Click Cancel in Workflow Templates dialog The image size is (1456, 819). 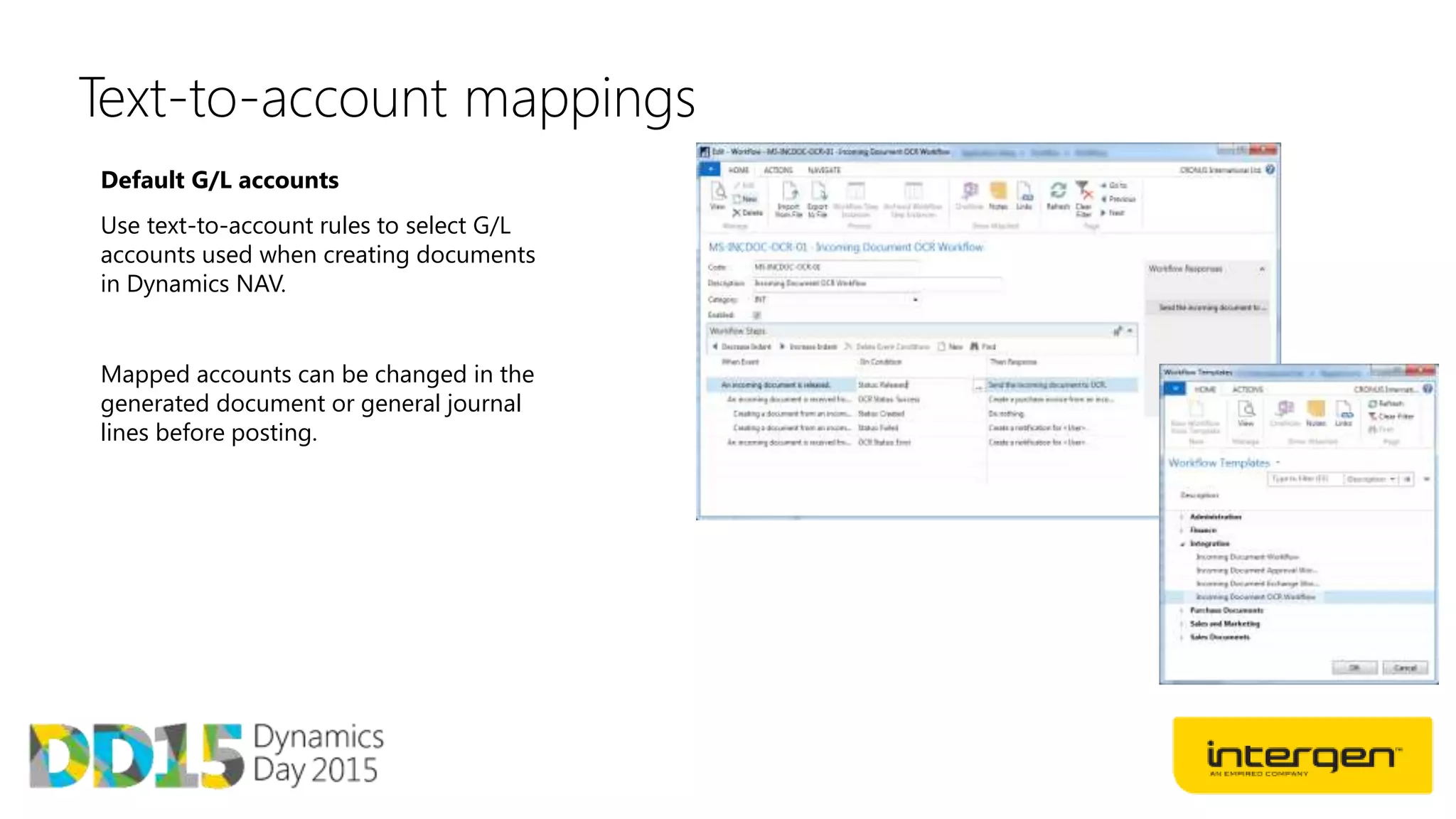point(1405,668)
